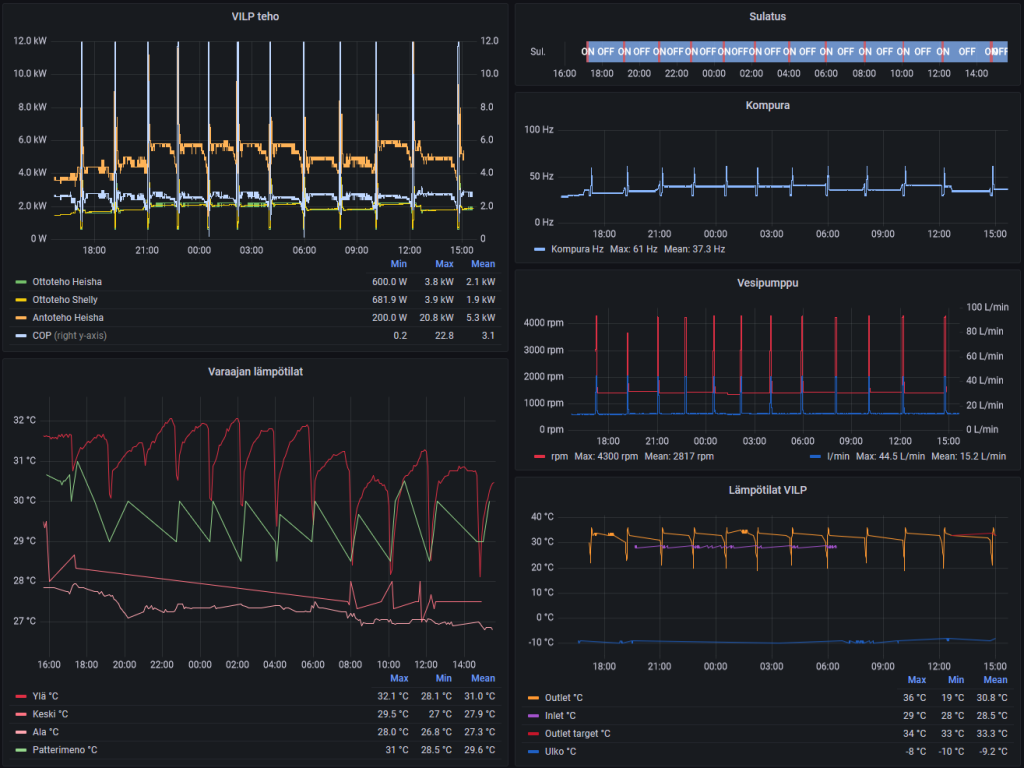
Task: Toggle the Ottoteho Heisha series in legend
Action: [x=67, y=282]
